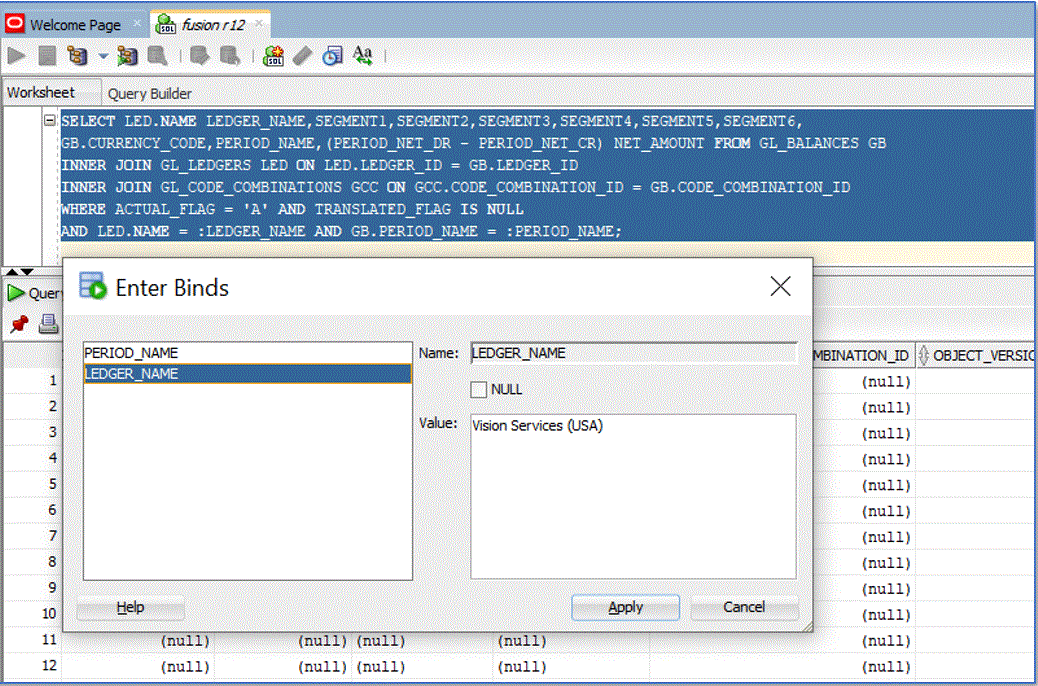
Task: Select PERIOD_NAME in the binds list
Action: coord(131,353)
